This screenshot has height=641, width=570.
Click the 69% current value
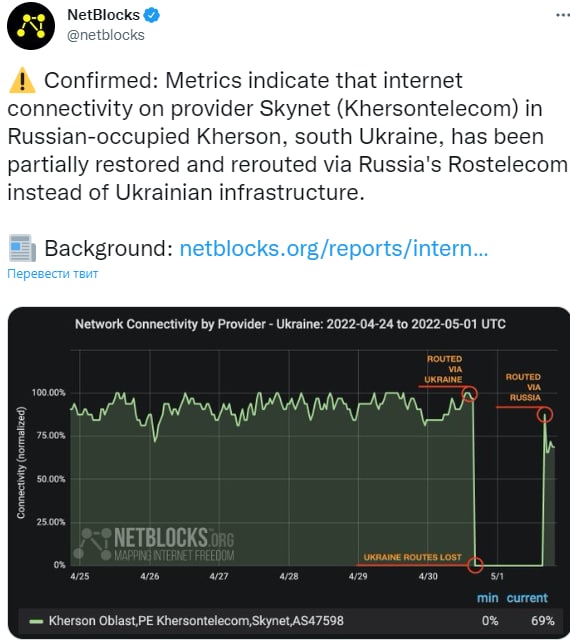click(x=543, y=621)
